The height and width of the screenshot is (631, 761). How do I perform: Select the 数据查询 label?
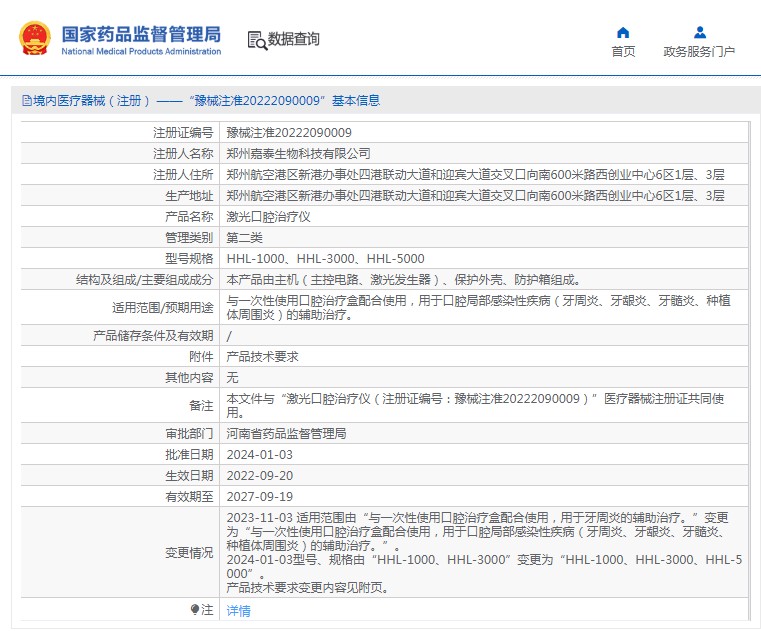(x=294, y=39)
